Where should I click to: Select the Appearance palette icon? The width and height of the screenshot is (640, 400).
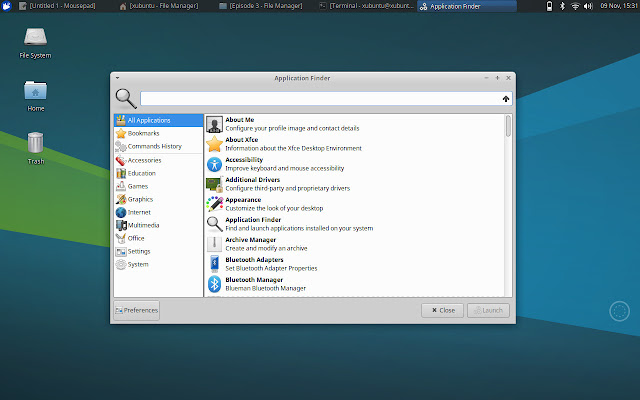[214, 204]
